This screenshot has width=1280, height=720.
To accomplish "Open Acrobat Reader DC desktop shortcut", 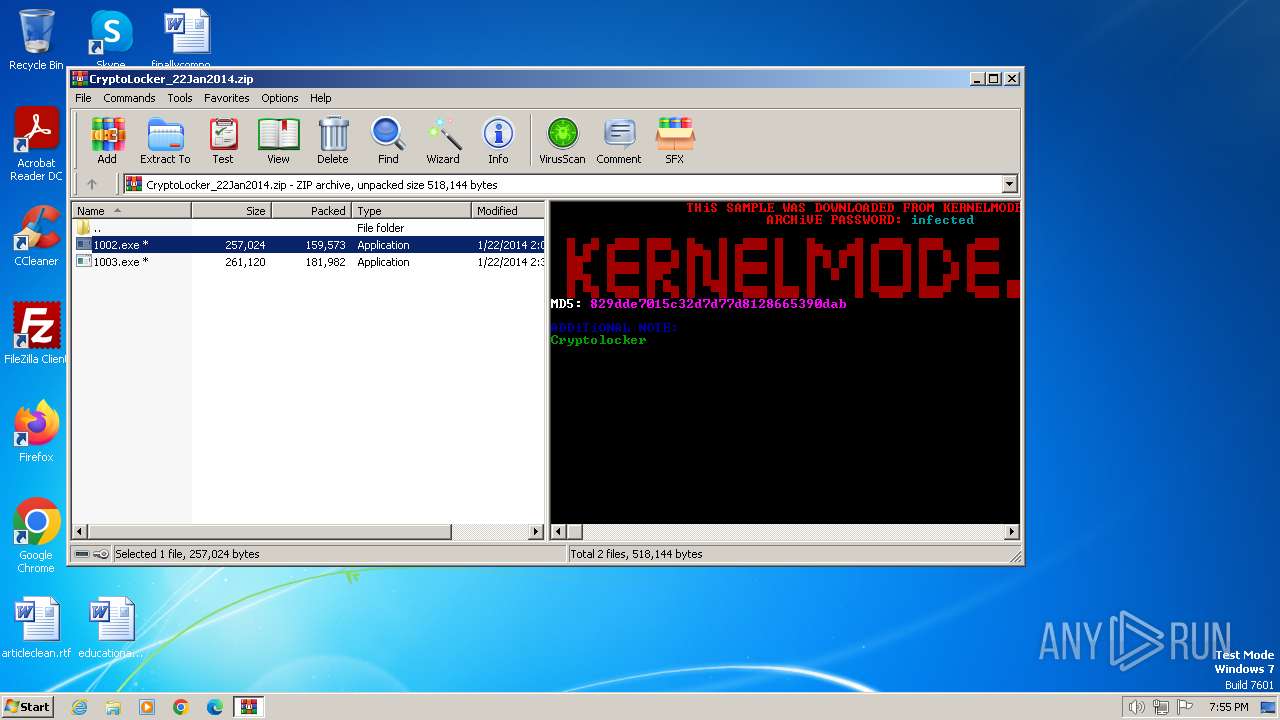I will (36, 145).
